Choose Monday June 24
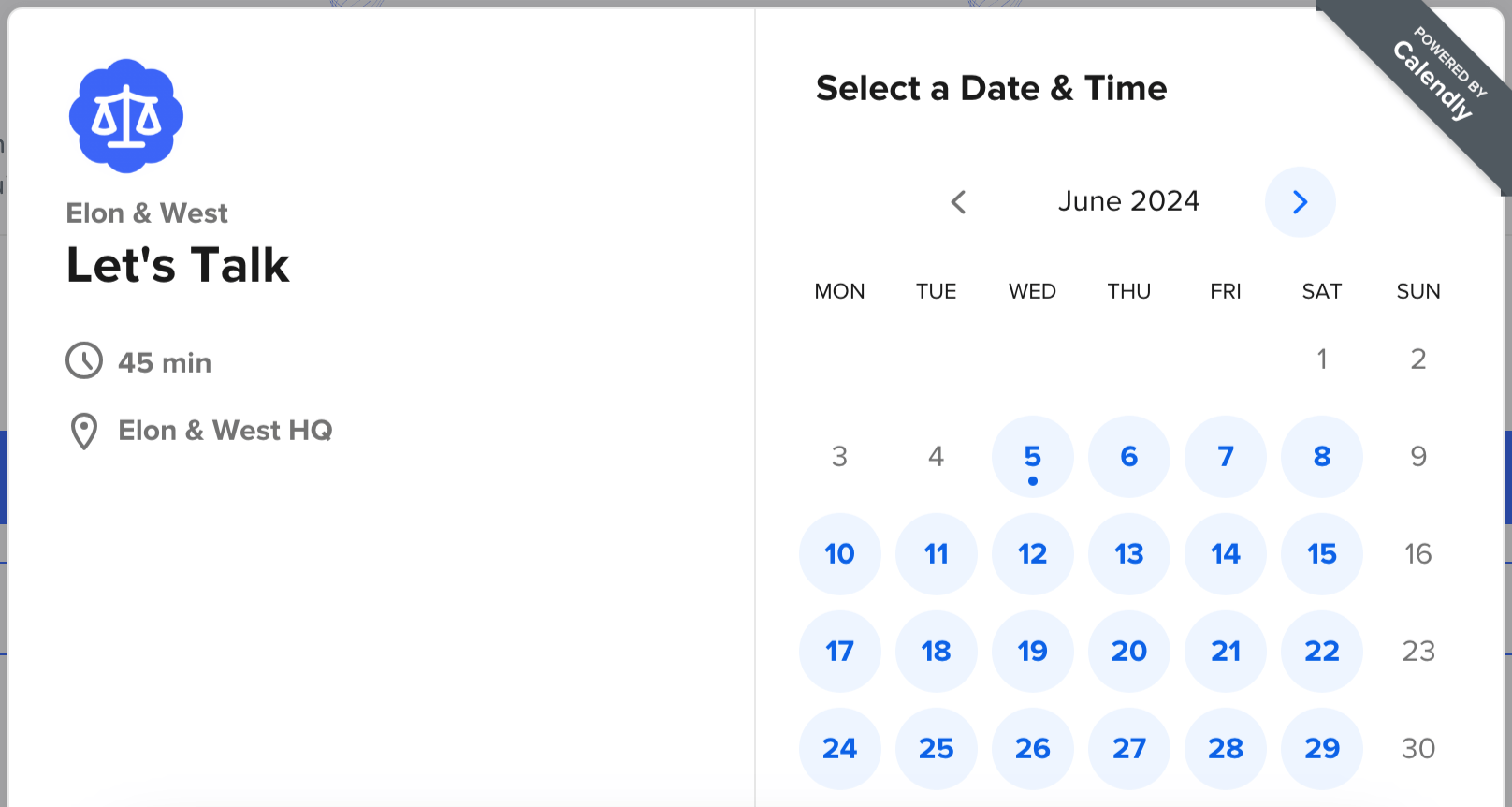This screenshot has height=807, width=1512. (x=840, y=749)
